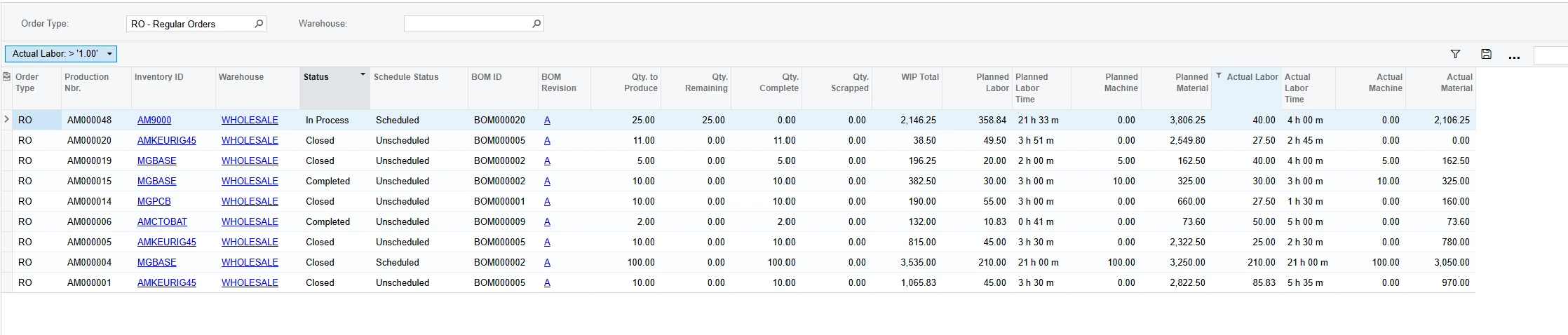Sort by Schedule Status column header

[x=419, y=88]
